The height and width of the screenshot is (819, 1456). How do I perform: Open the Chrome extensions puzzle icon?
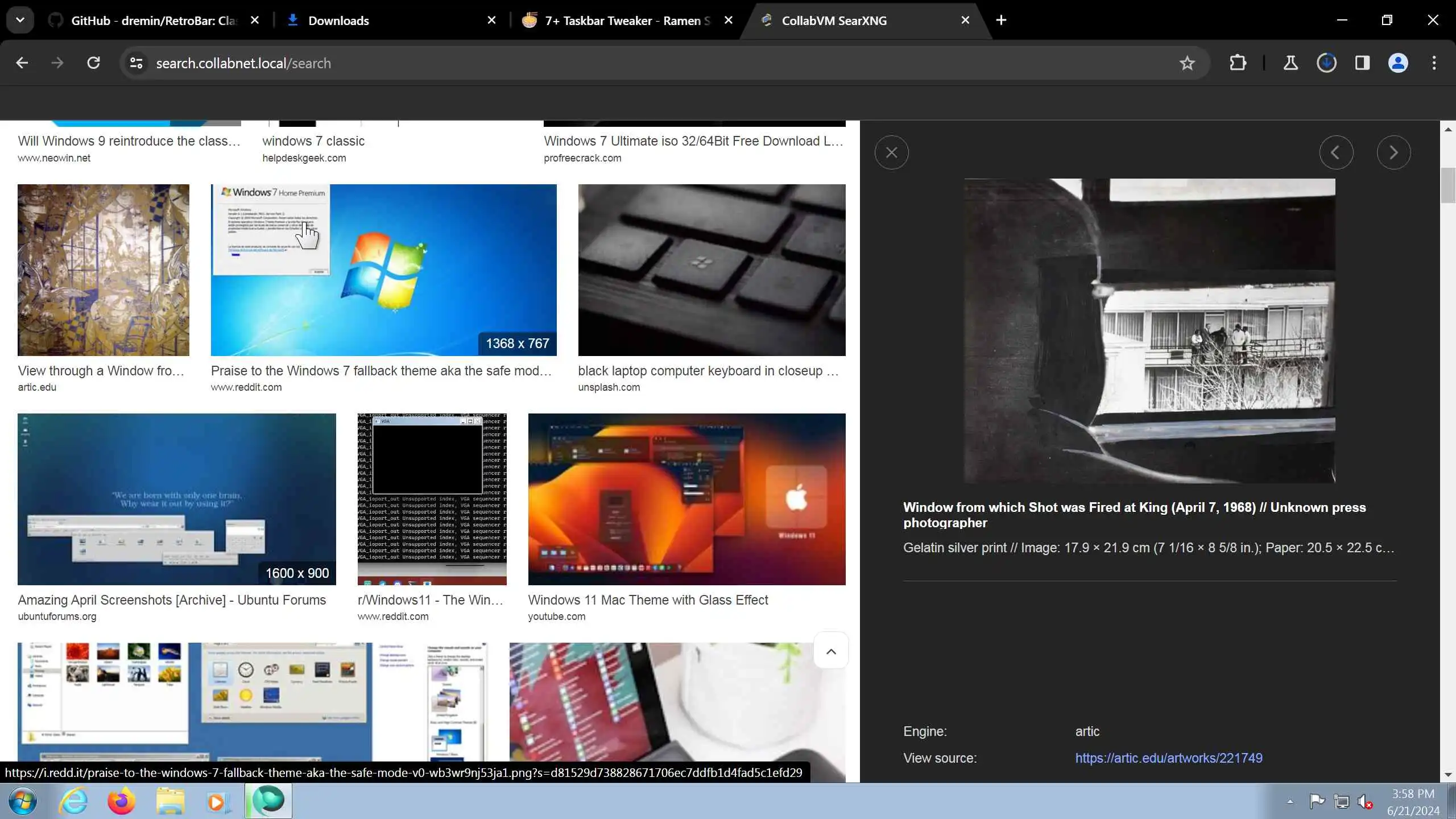[x=1238, y=63]
